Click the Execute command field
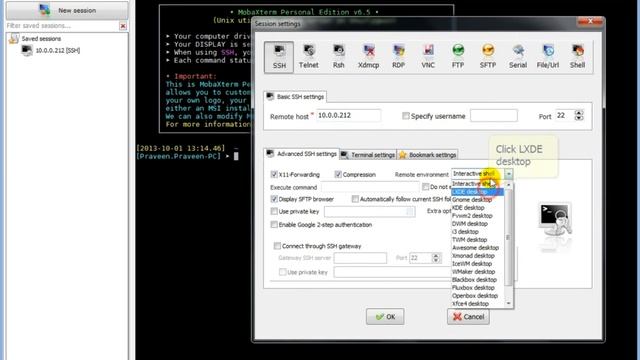The height and width of the screenshot is (360, 640). [371, 187]
